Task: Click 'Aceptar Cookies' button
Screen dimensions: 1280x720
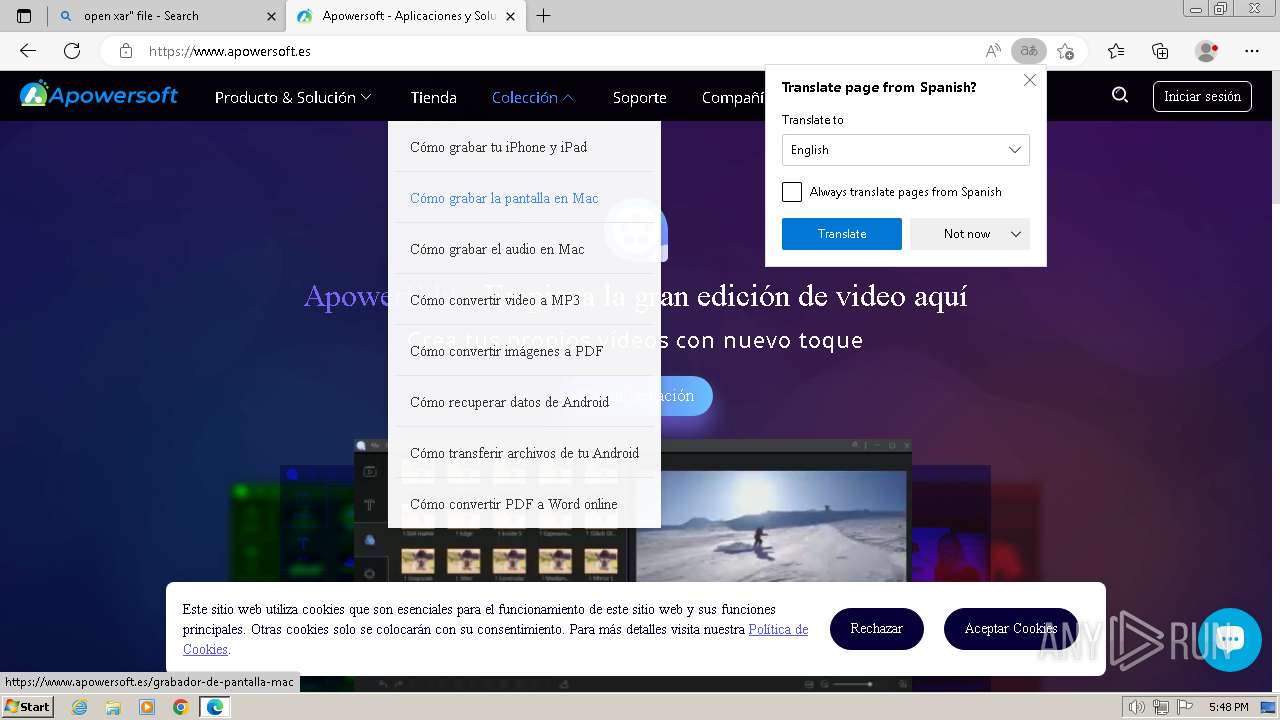Action: point(1011,629)
